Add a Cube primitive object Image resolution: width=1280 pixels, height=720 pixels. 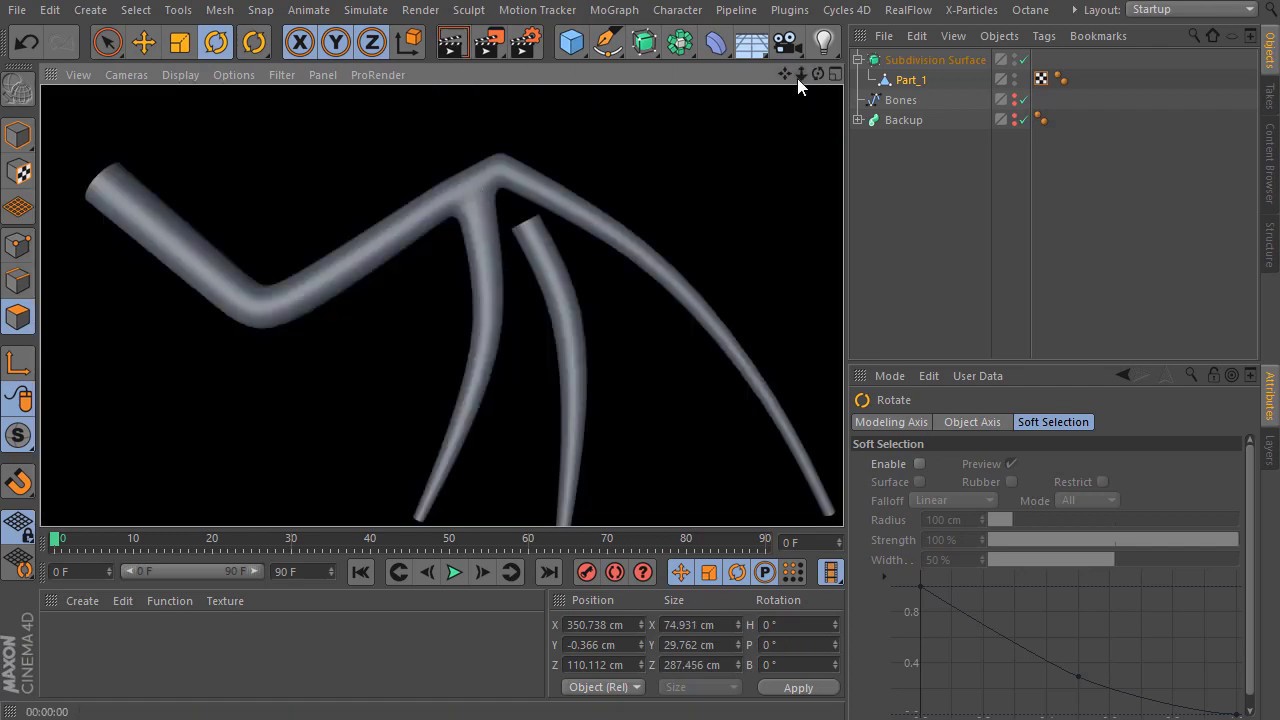[571, 42]
